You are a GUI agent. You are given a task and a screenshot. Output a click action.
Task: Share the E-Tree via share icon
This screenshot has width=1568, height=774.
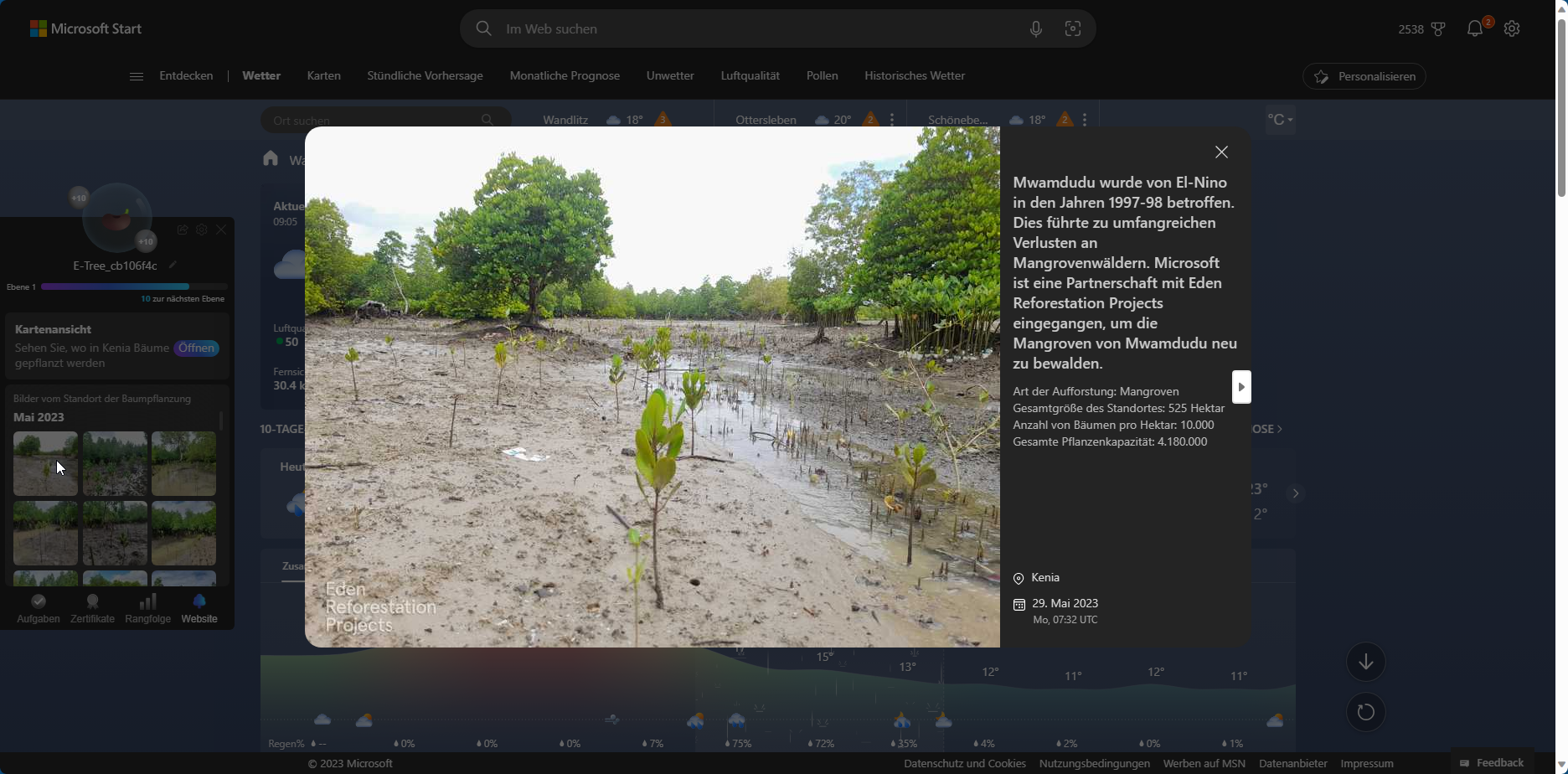pos(183,230)
